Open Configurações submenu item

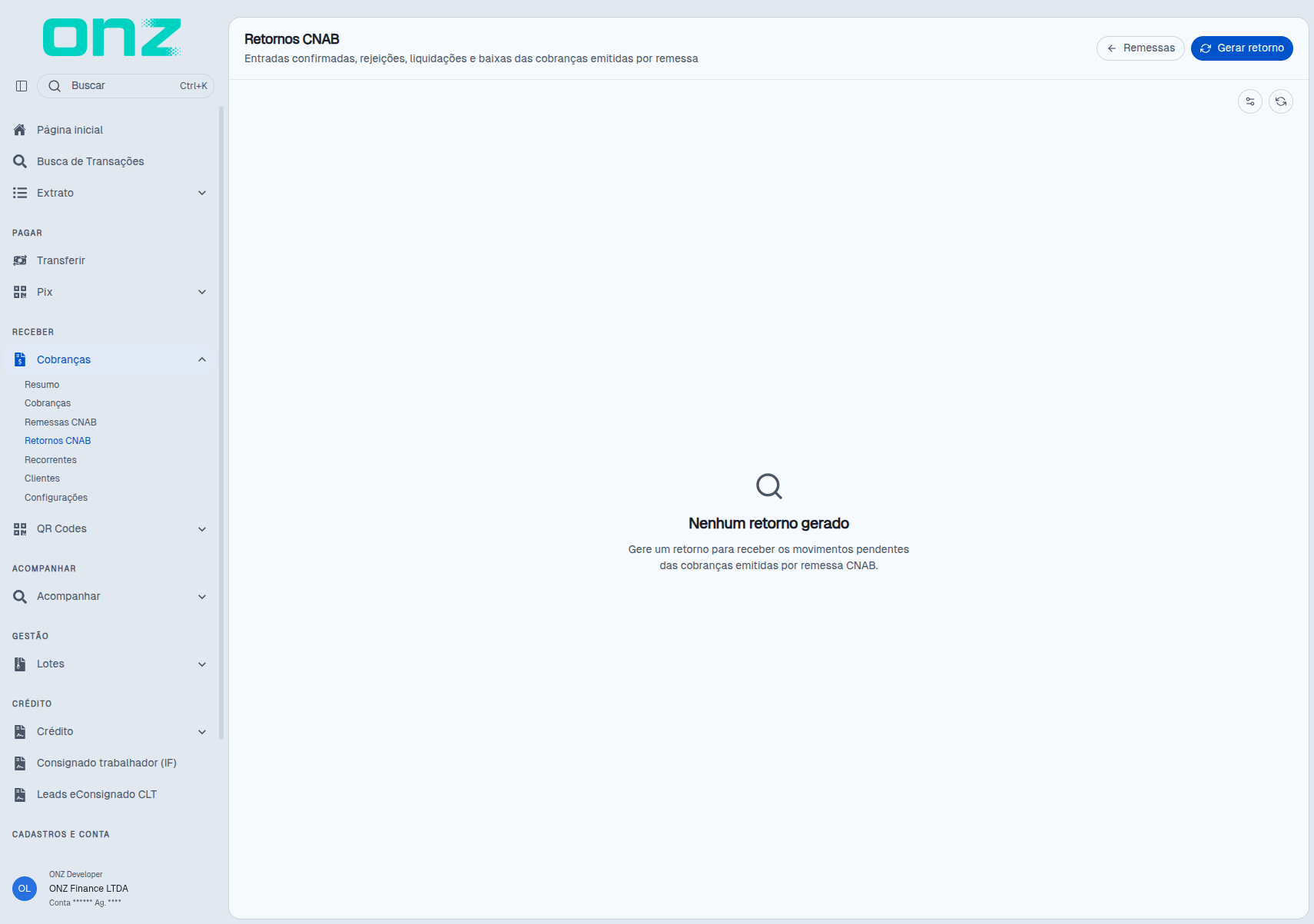coord(56,498)
